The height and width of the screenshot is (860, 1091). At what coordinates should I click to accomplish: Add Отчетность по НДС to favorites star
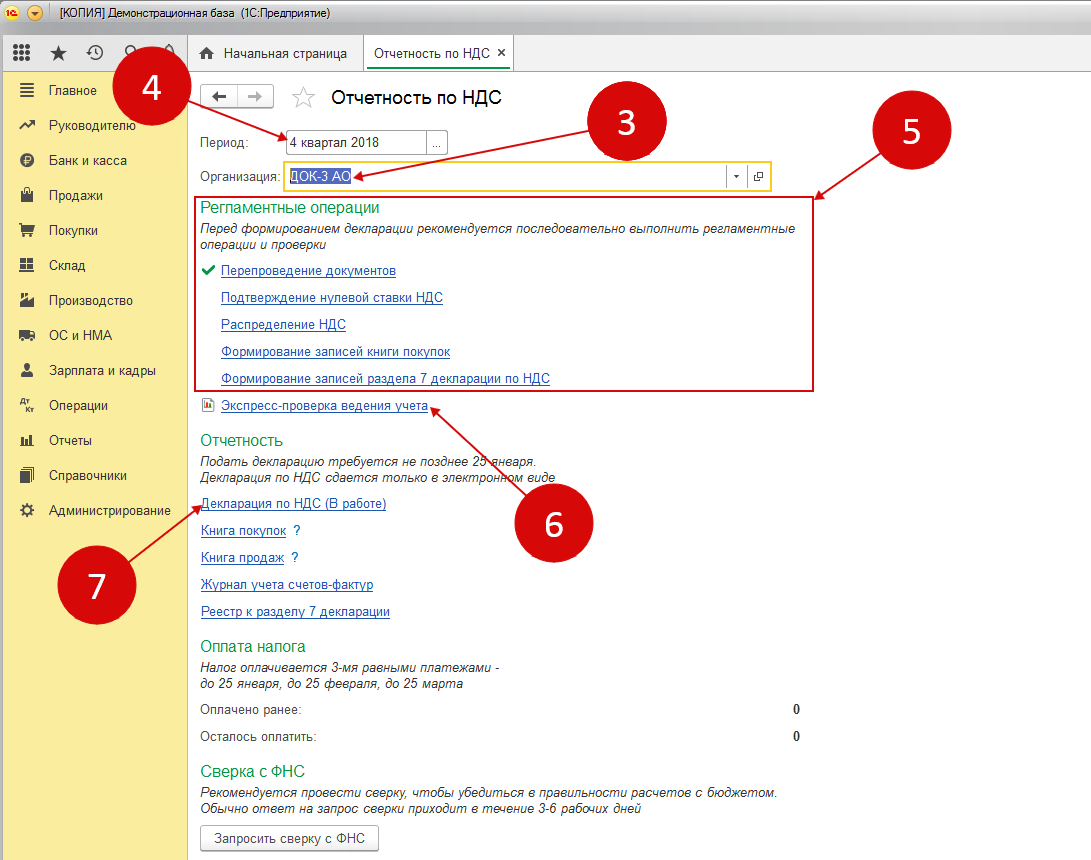303,97
